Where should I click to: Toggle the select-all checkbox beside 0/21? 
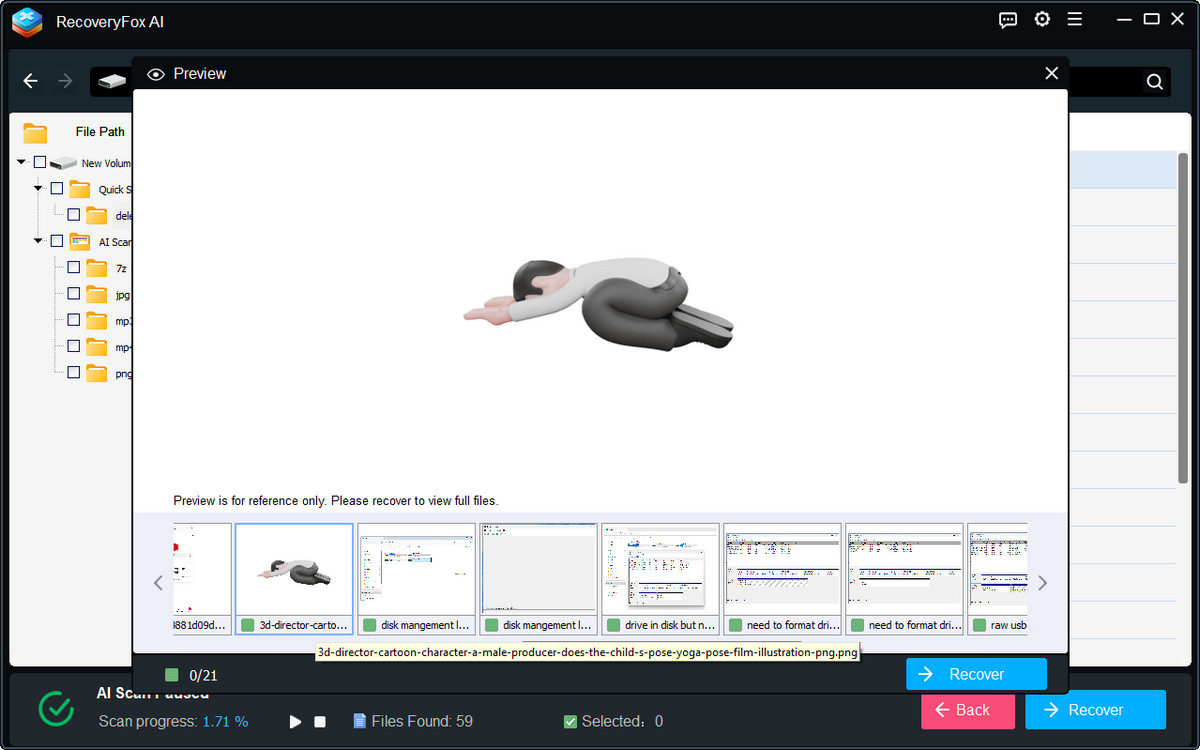pyautogui.click(x=172, y=675)
